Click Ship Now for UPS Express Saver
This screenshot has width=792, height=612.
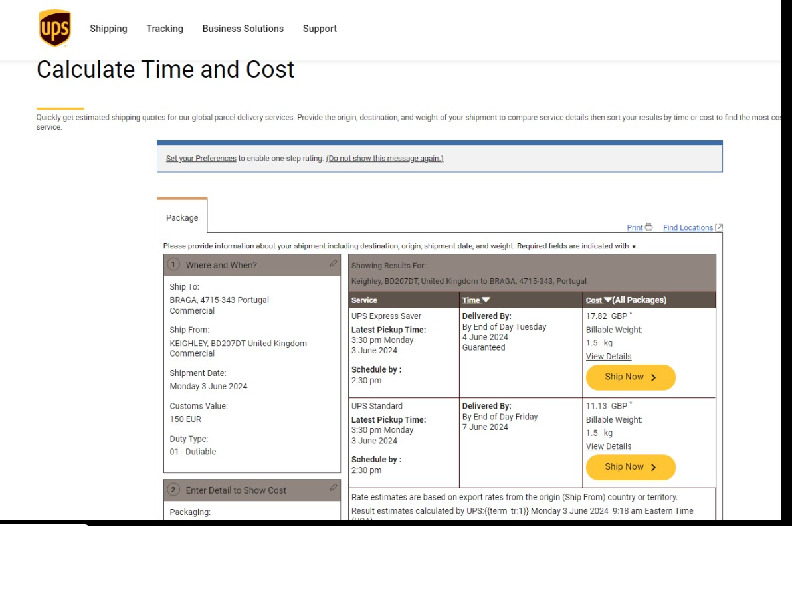pyautogui.click(x=630, y=377)
